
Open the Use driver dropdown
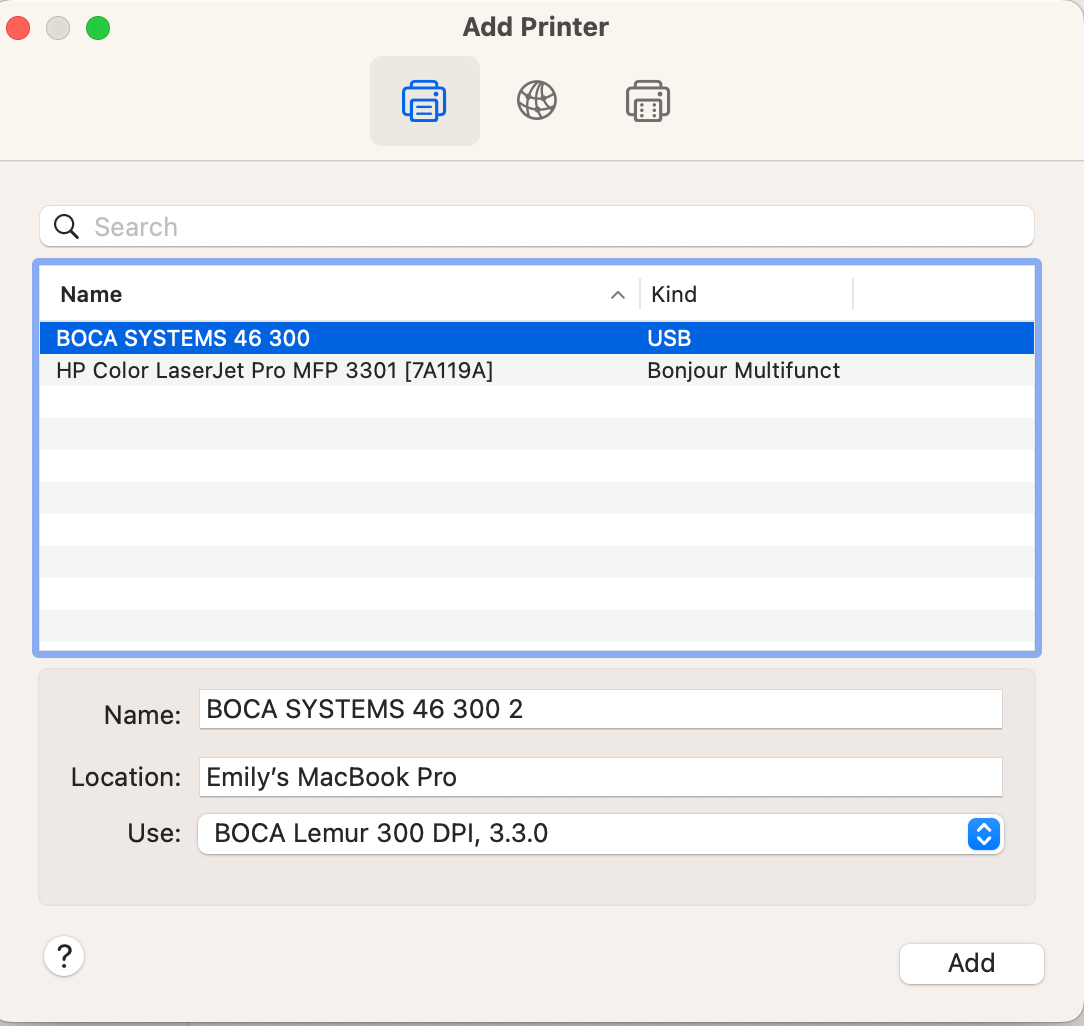click(600, 834)
